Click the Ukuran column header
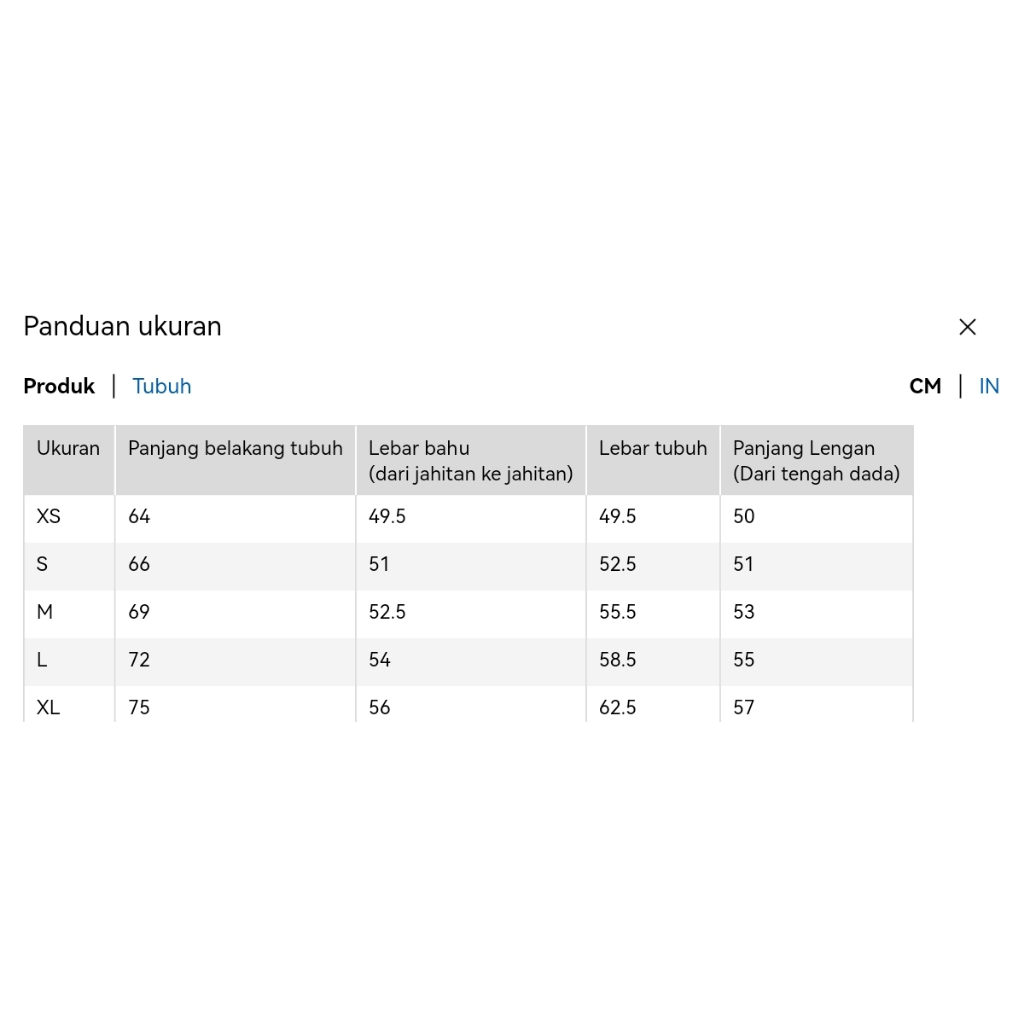The height and width of the screenshot is (1024, 1024). pos(68,449)
